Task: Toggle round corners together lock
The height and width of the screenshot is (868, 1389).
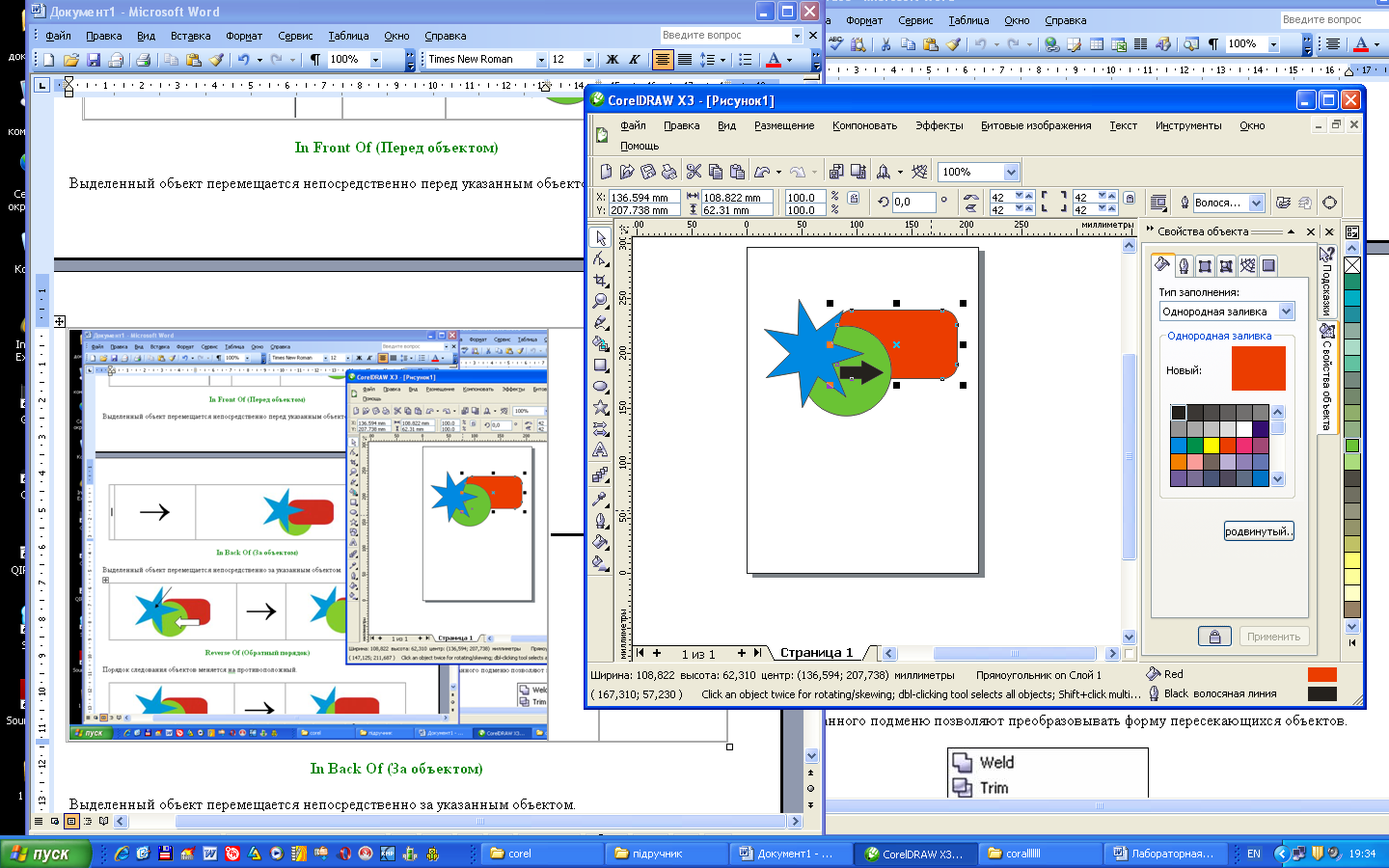Action: point(1130,199)
